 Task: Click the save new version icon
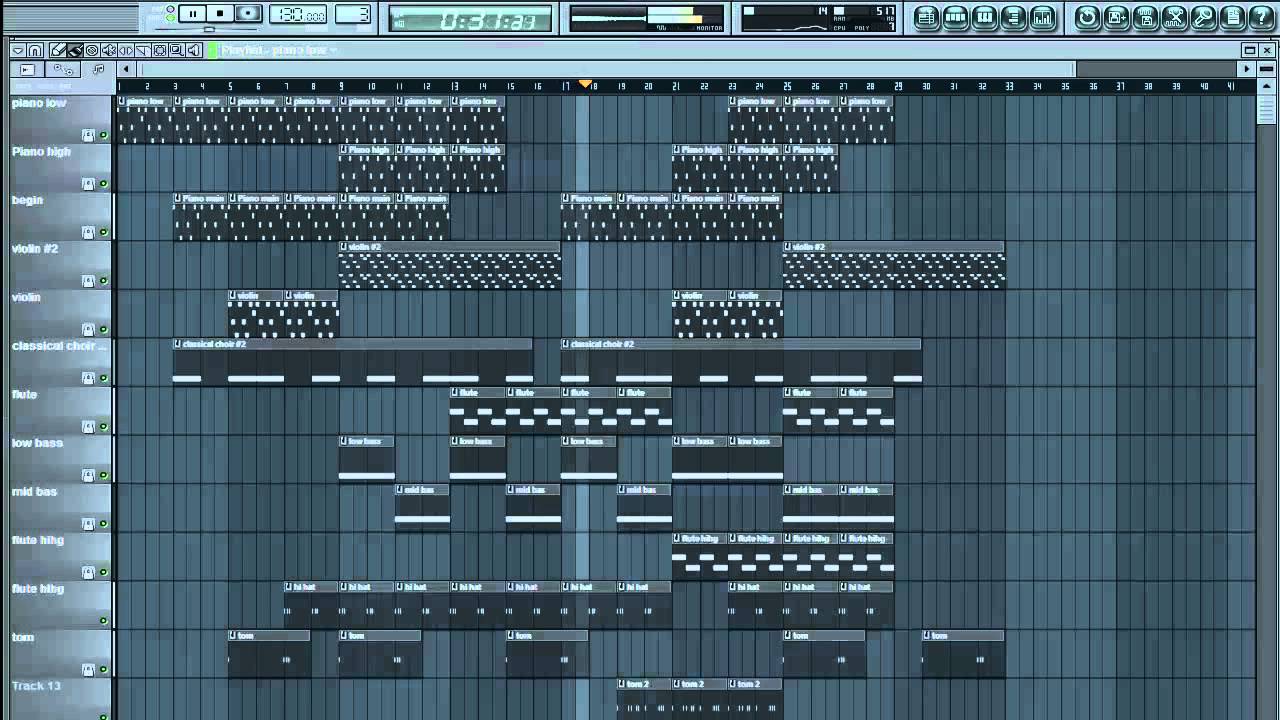(x=1116, y=17)
